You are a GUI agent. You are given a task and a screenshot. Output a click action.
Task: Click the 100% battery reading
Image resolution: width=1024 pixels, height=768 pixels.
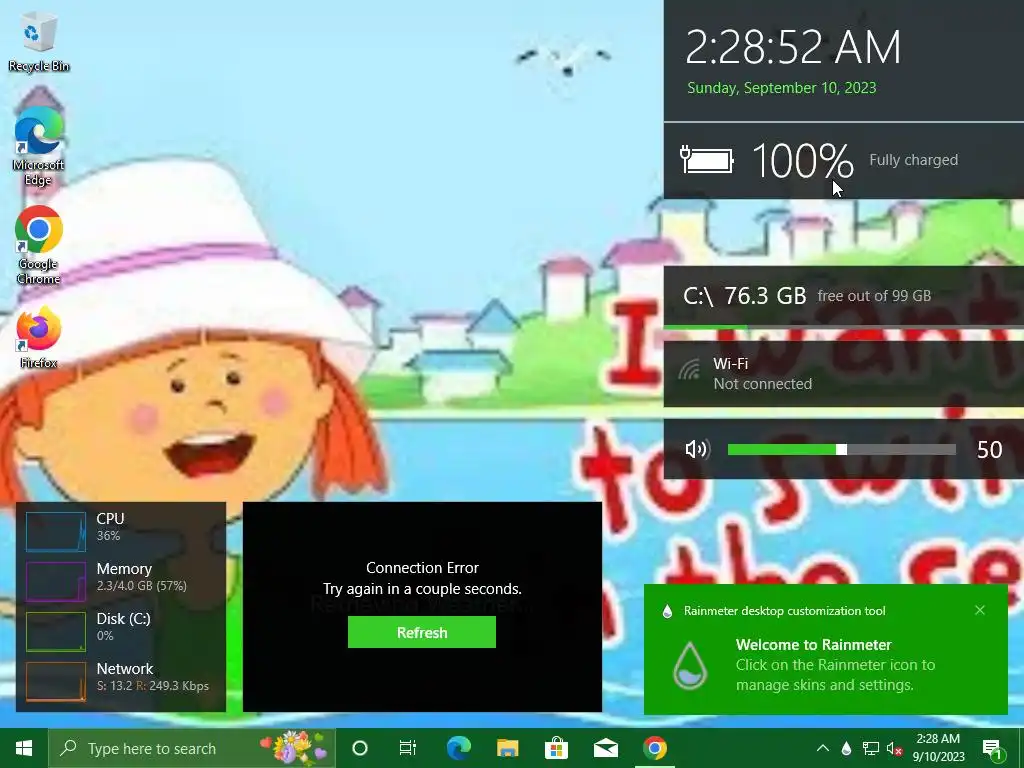coord(803,161)
